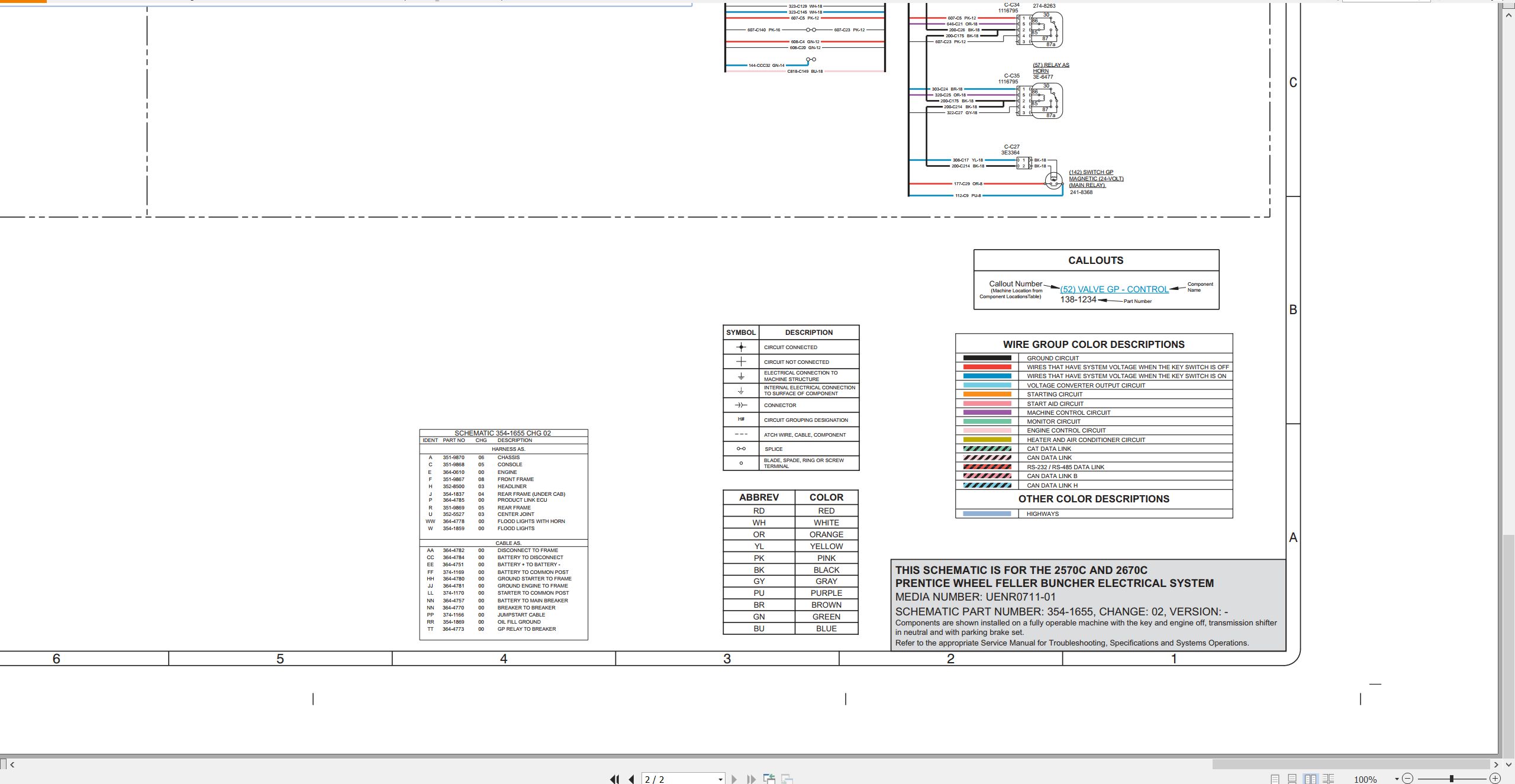Switch to continuous page layout
Viewport: 1515px width, 784px height.
[1292, 779]
